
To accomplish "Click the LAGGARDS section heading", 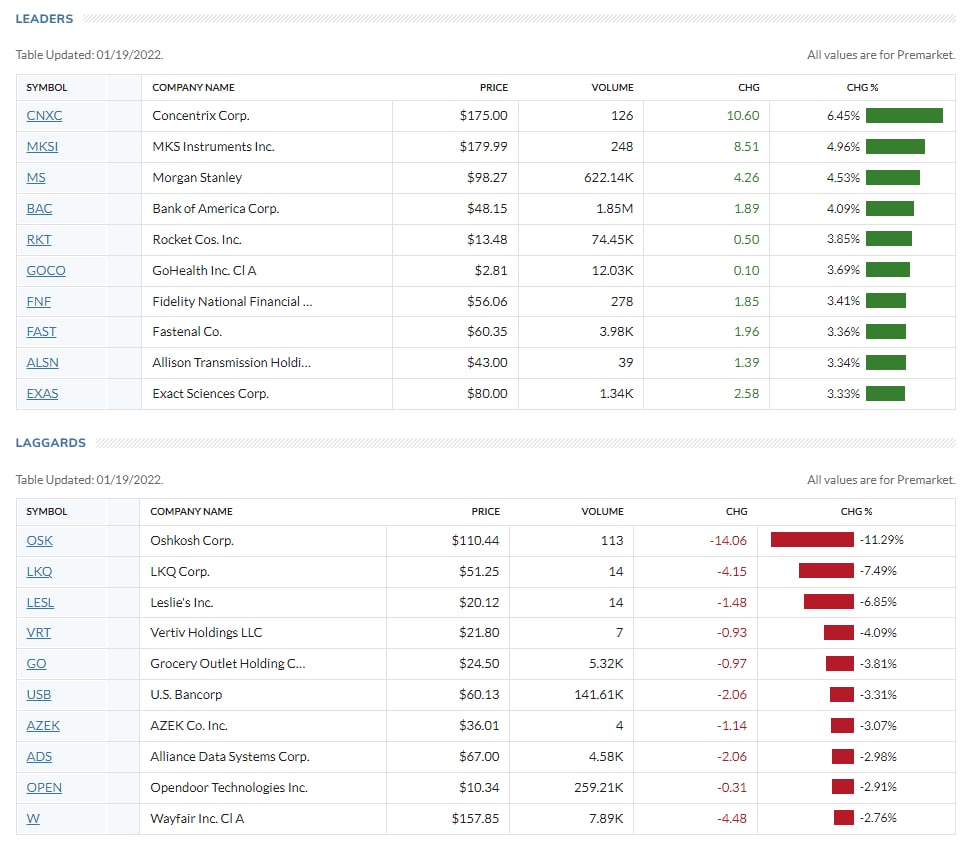I will [x=51, y=443].
